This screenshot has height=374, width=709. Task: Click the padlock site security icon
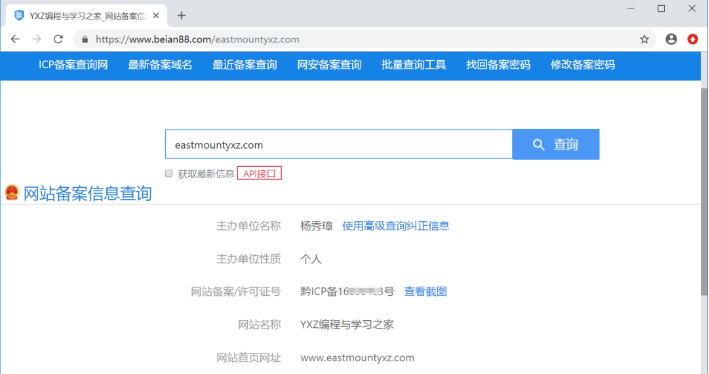pyautogui.click(x=85, y=40)
